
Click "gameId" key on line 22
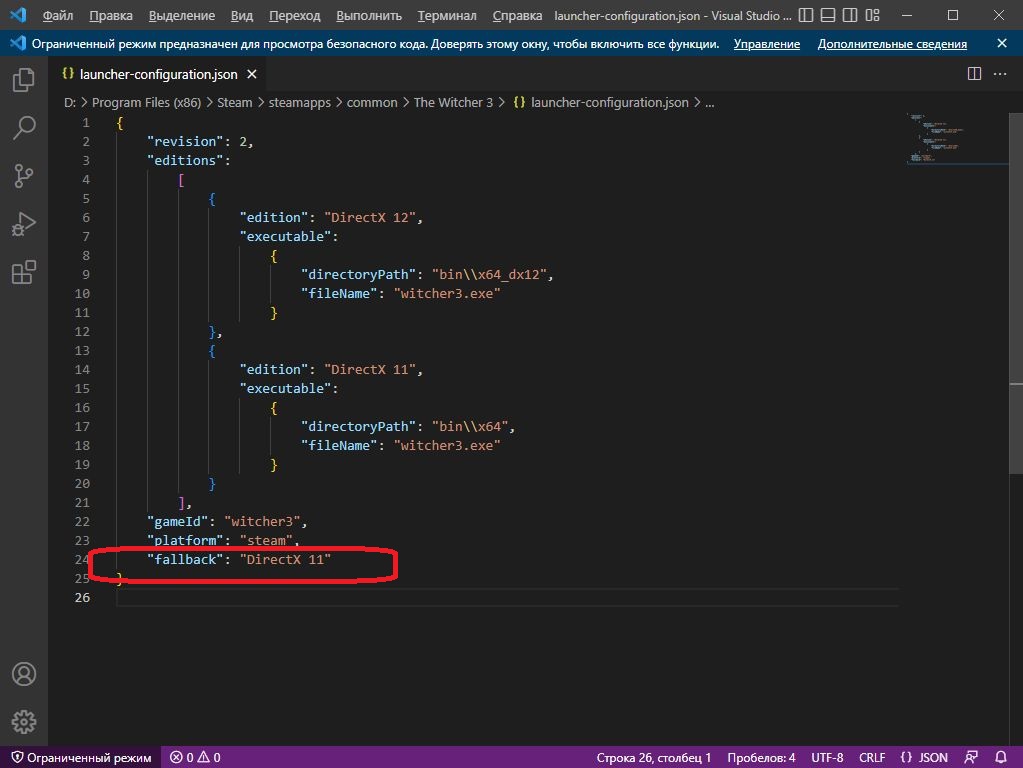(177, 521)
